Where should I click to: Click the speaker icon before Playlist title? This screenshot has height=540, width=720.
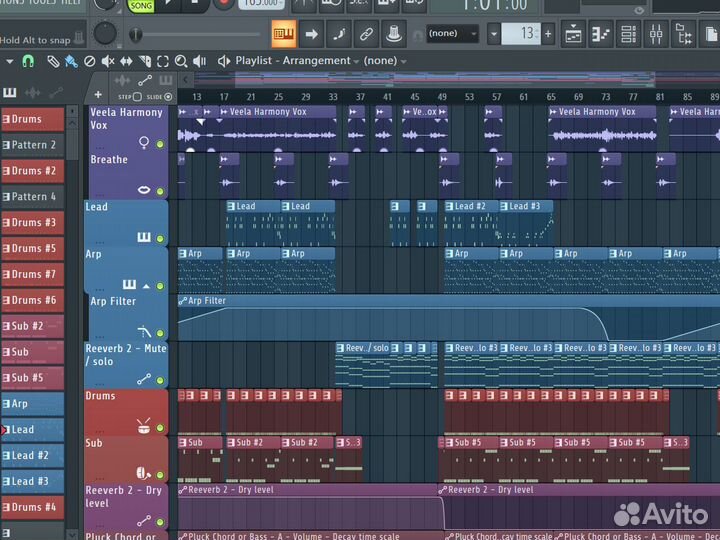tap(224, 61)
